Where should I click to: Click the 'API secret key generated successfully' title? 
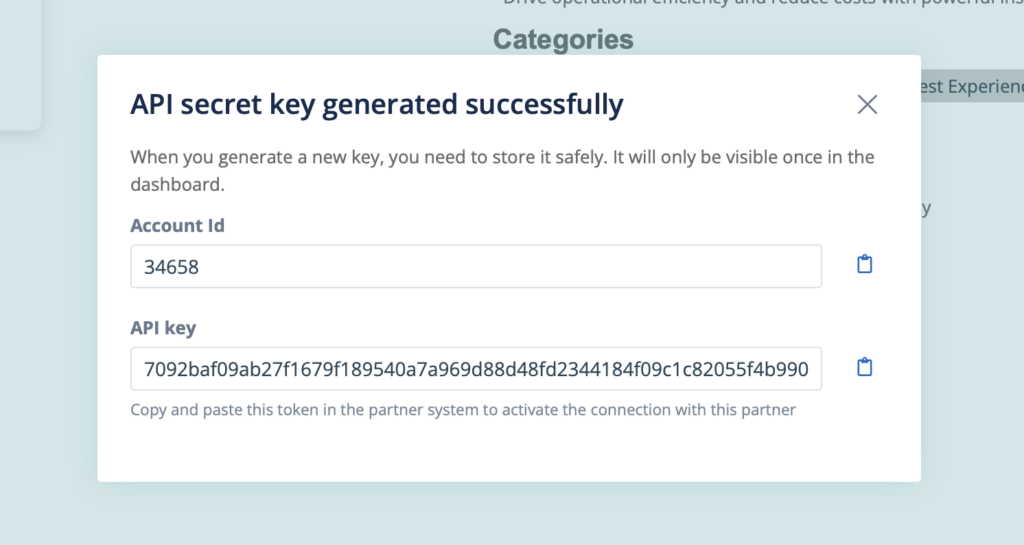point(377,104)
